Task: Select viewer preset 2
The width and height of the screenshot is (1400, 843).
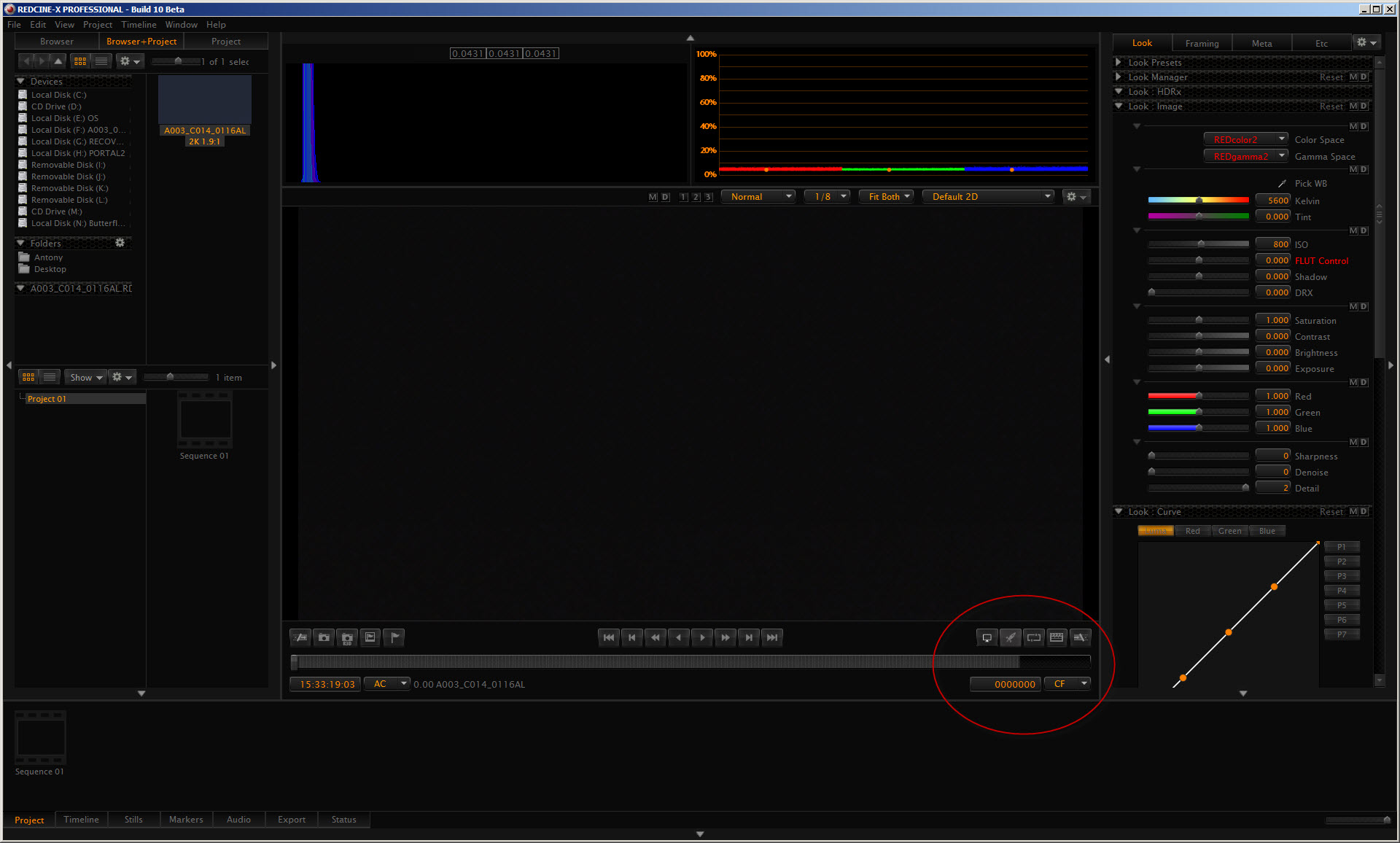Action: click(696, 197)
